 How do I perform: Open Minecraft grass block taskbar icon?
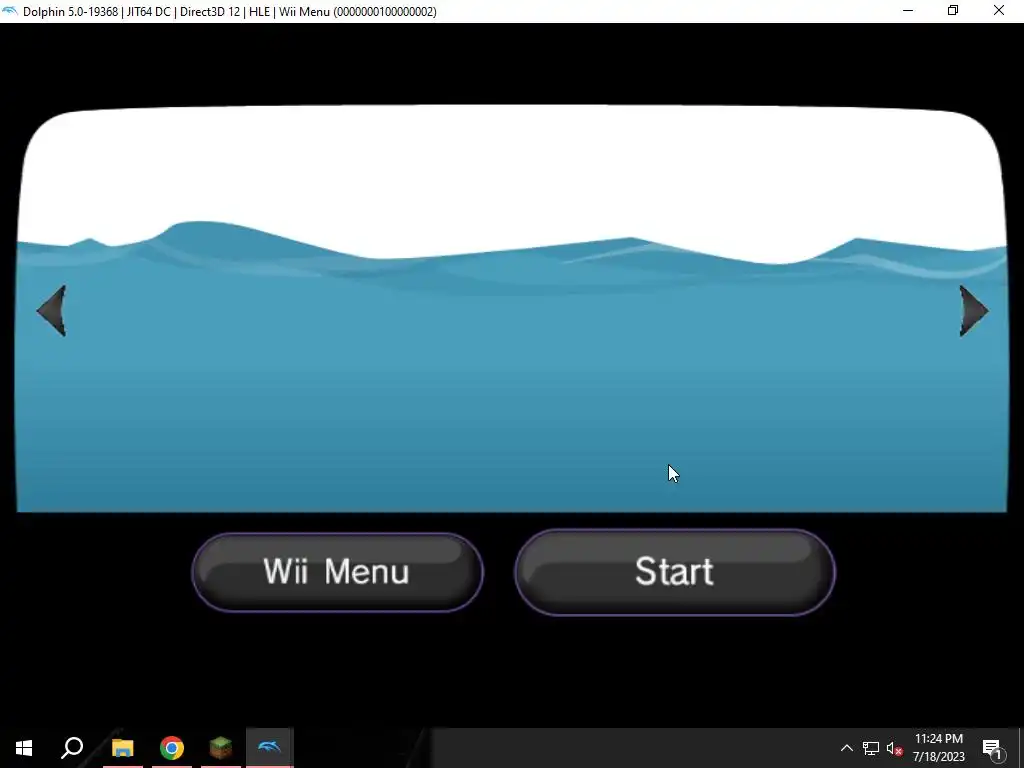[221, 748]
